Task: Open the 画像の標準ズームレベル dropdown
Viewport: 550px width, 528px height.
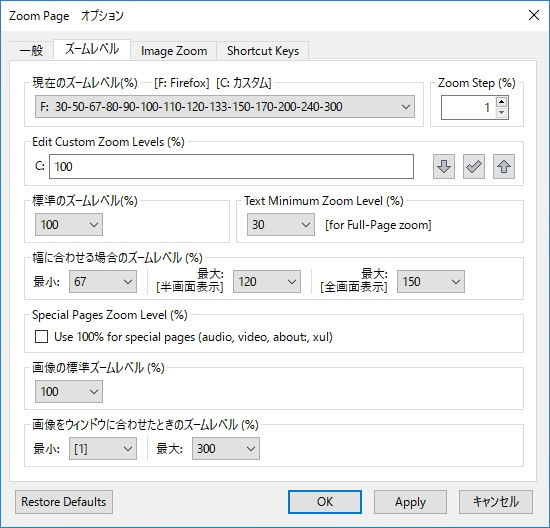Action: pyautogui.click(x=69, y=392)
